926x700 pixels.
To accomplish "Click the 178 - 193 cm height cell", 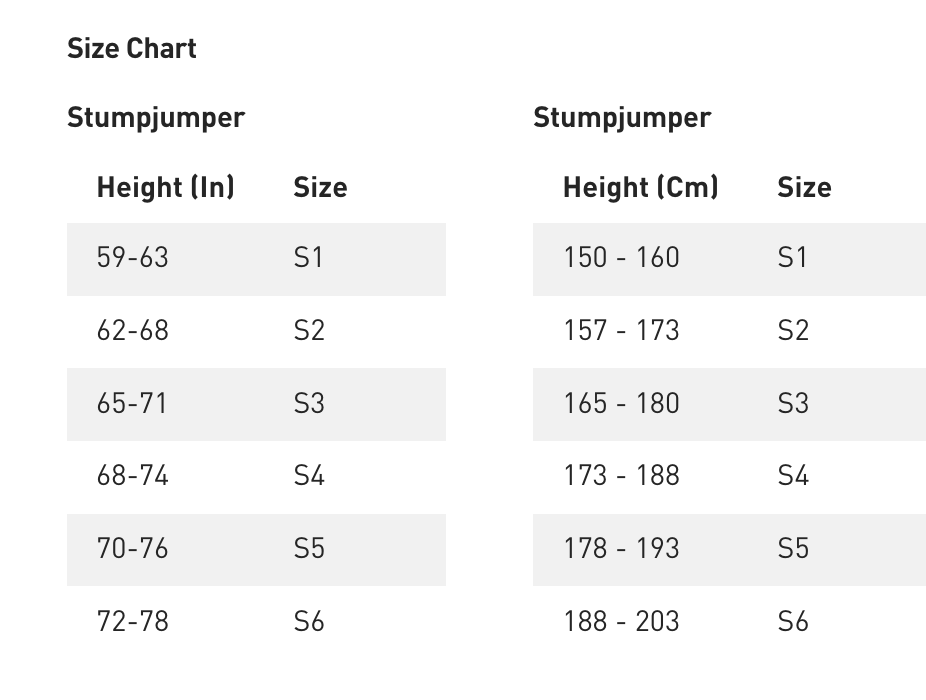I will (621, 549).
